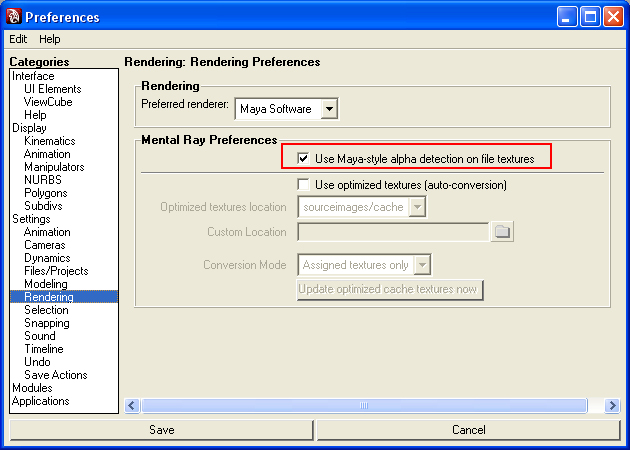The width and height of the screenshot is (630, 450).
Task: Open the Help menu
Action: 50,39
